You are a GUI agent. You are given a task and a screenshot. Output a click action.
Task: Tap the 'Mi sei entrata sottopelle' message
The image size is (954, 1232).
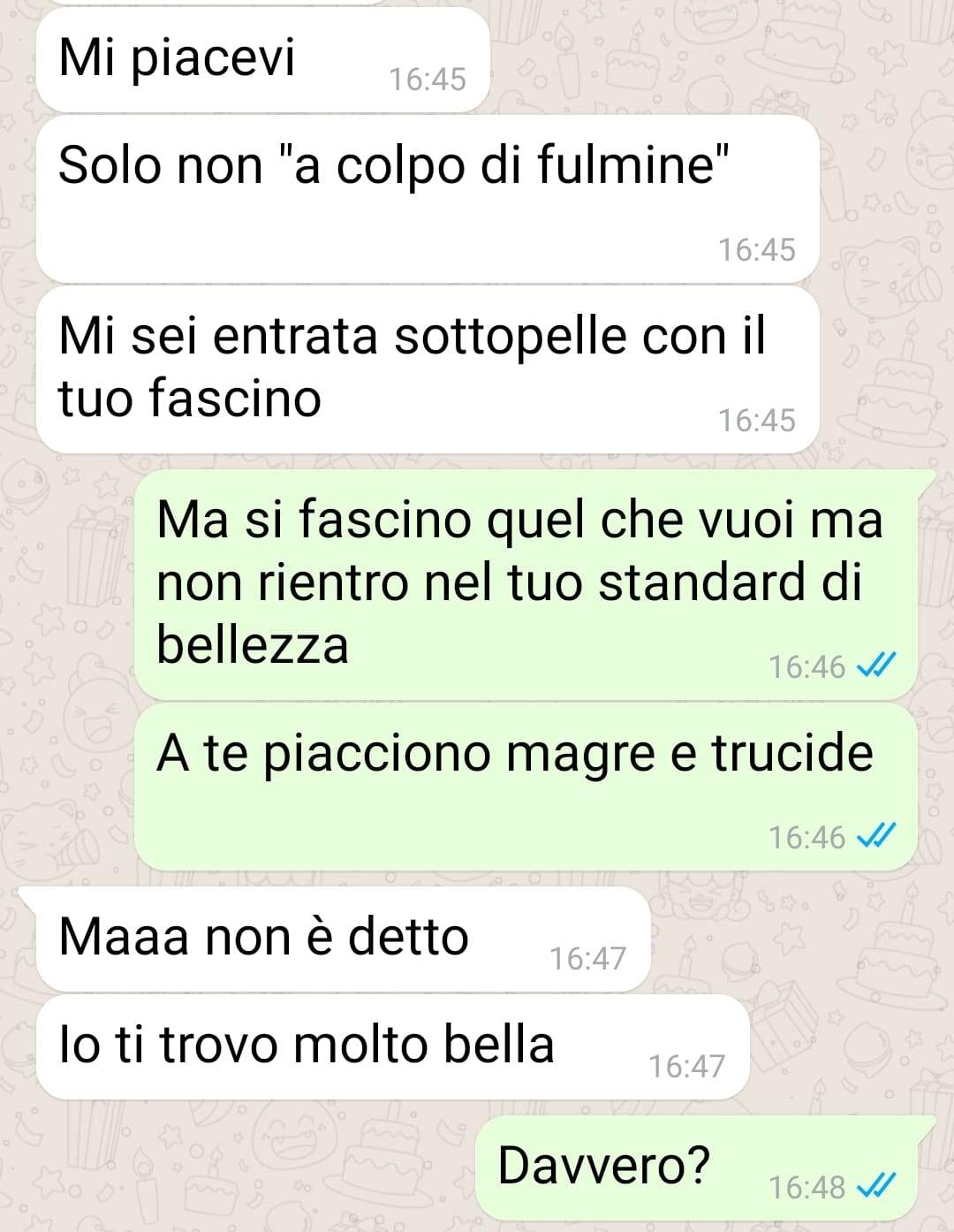coord(428,370)
